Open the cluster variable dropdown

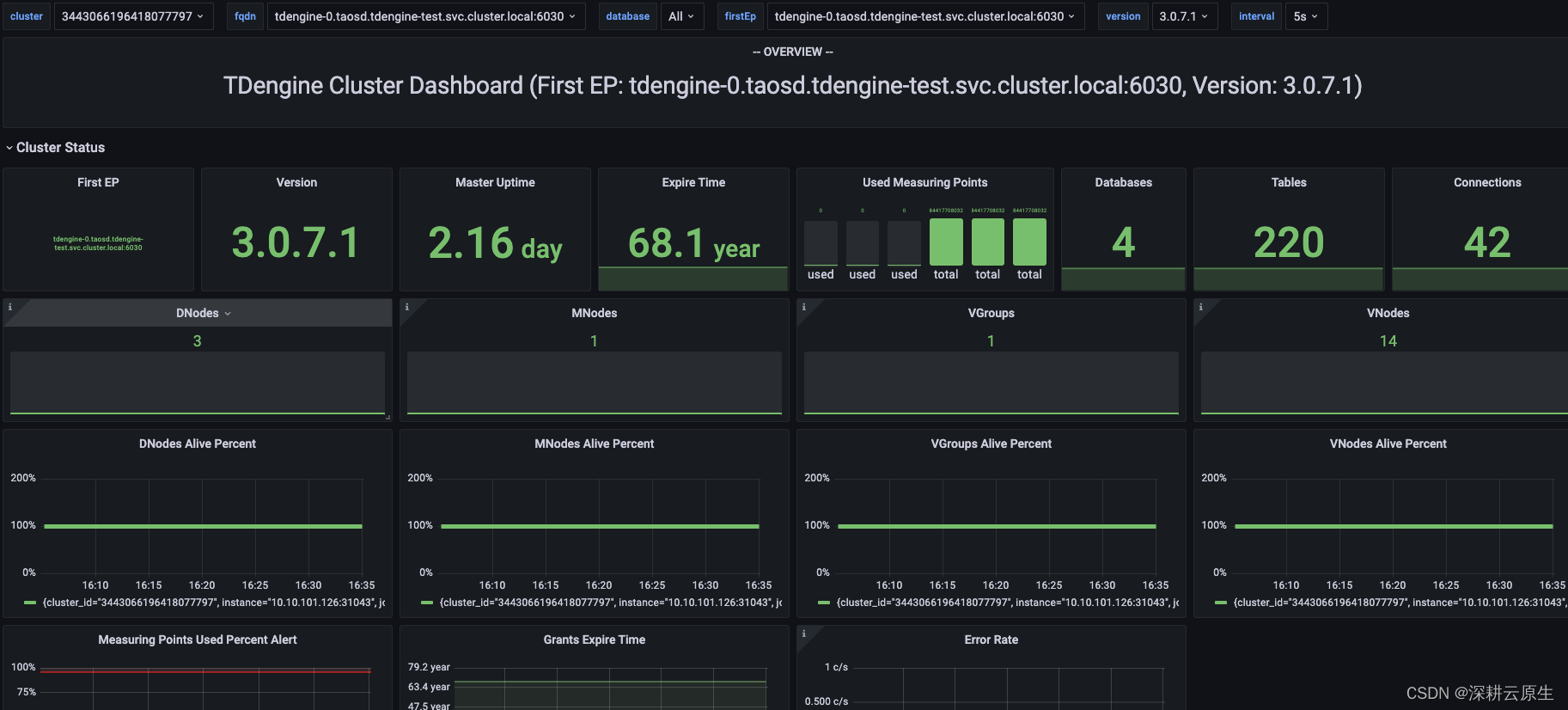coord(133,16)
